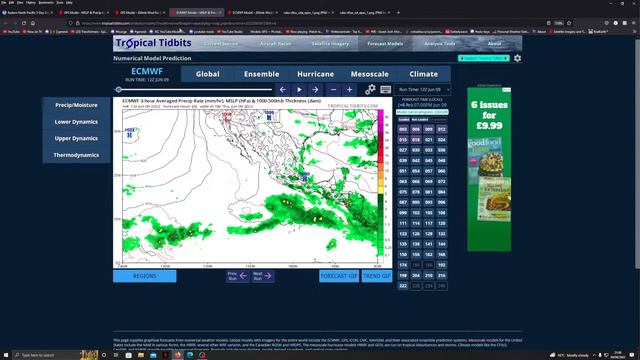Open the Satellite Imagery menu
Image resolution: width=640 pixels, height=360 pixels.
coord(330,44)
